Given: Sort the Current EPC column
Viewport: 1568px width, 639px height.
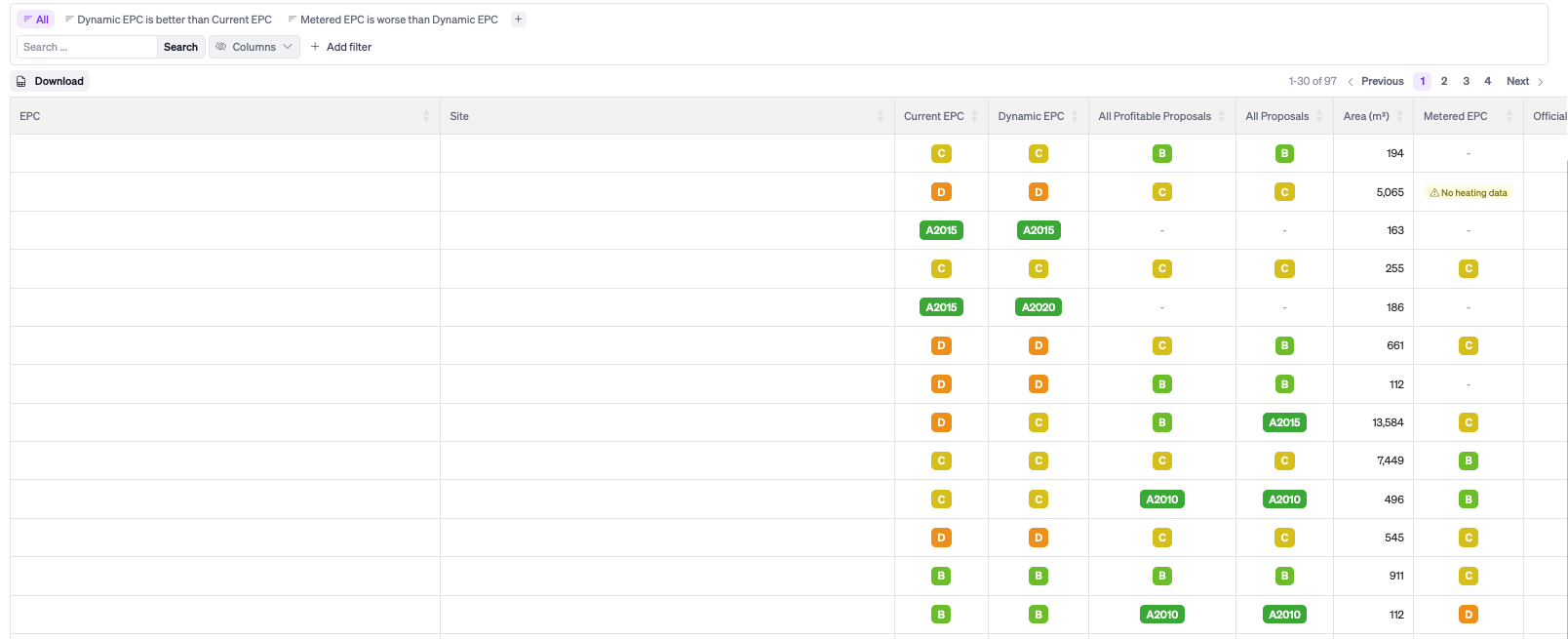Looking at the screenshot, I should pos(974,116).
